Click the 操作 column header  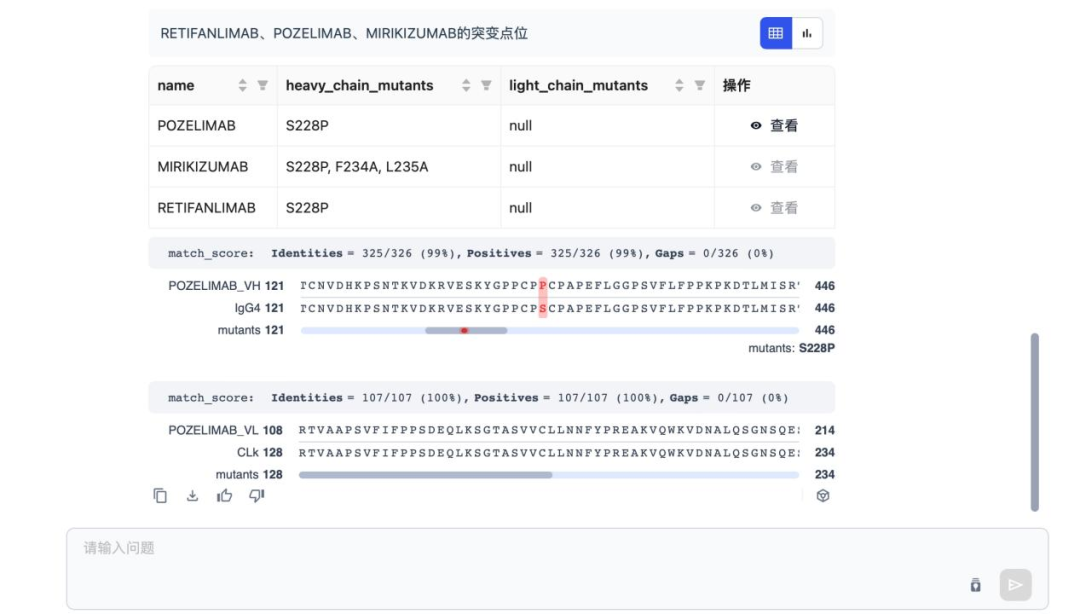pos(736,85)
